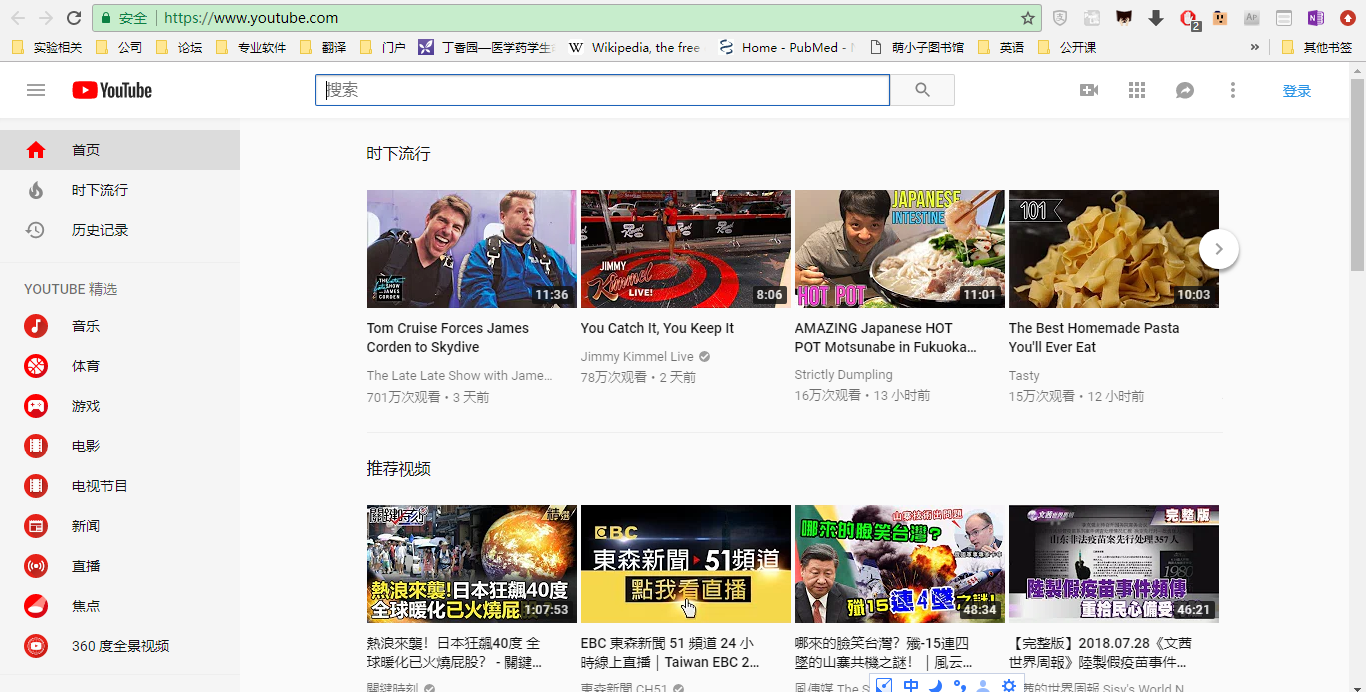Screen dimensions: 1366x692
Task: Open 焦点 in the sidebar
Action: tap(120, 606)
